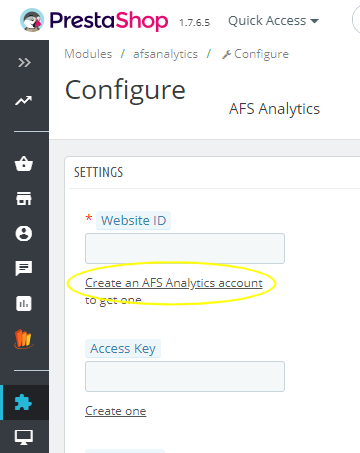Open Customer Service chat bubble icon
The height and width of the screenshot is (453, 360).
click(x=24, y=268)
